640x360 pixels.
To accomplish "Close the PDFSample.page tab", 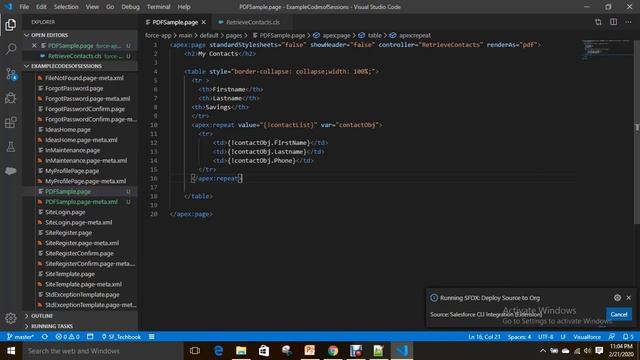I will point(204,22).
